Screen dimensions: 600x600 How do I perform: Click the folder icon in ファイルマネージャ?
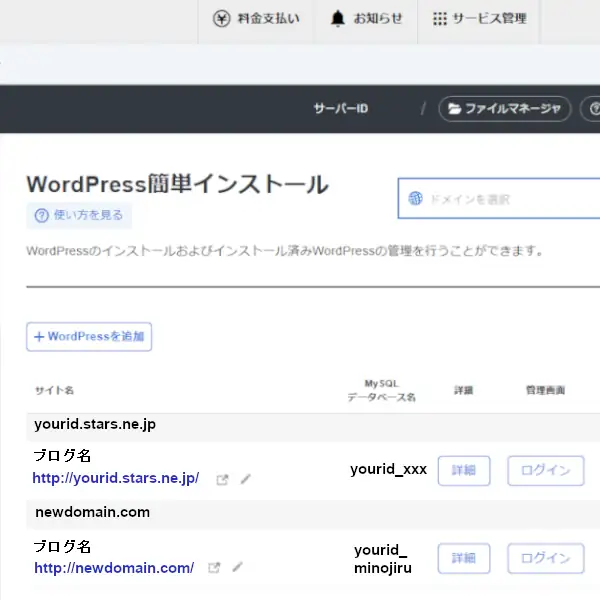(455, 109)
